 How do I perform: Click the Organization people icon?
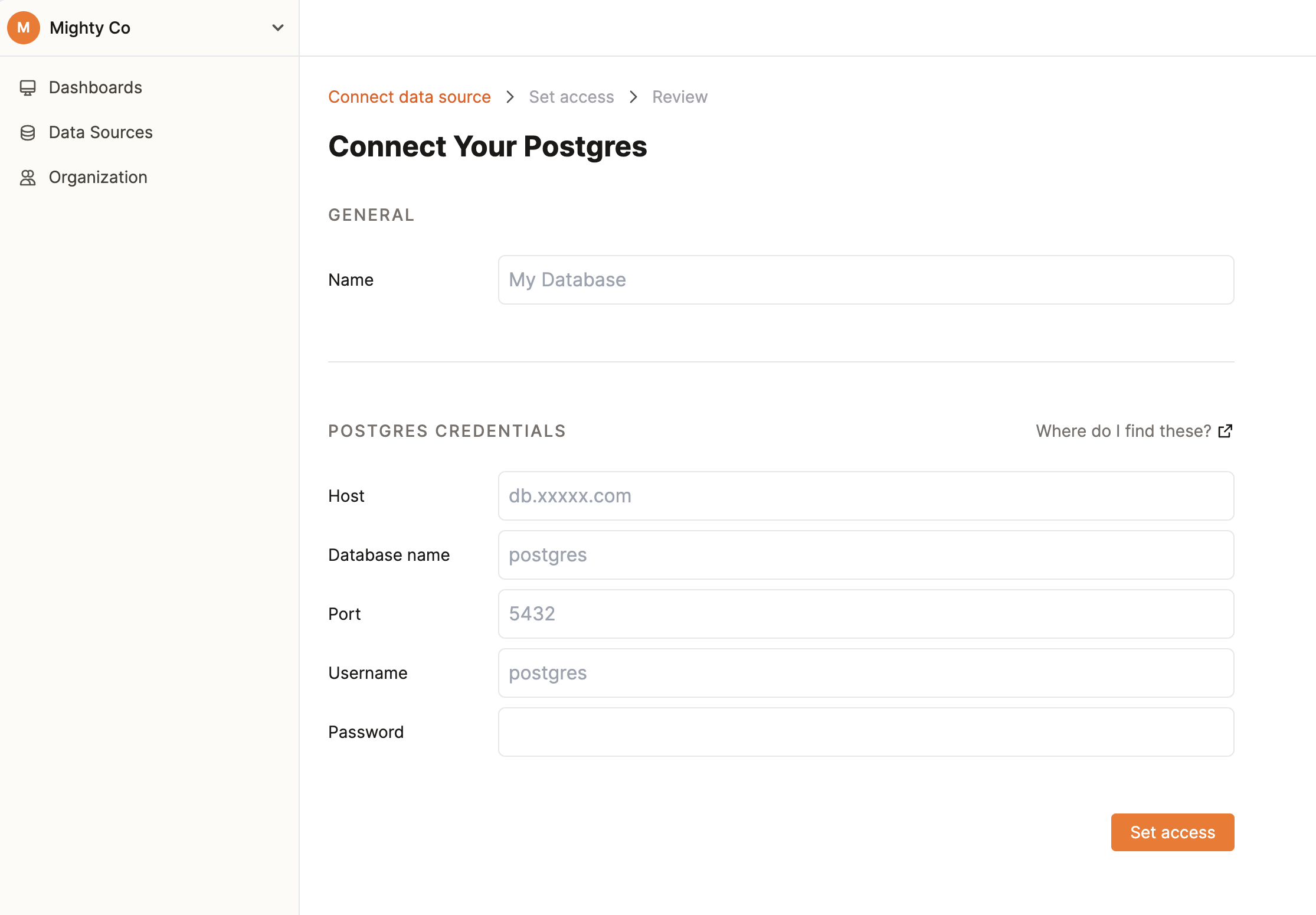pyautogui.click(x=28, y=178)
